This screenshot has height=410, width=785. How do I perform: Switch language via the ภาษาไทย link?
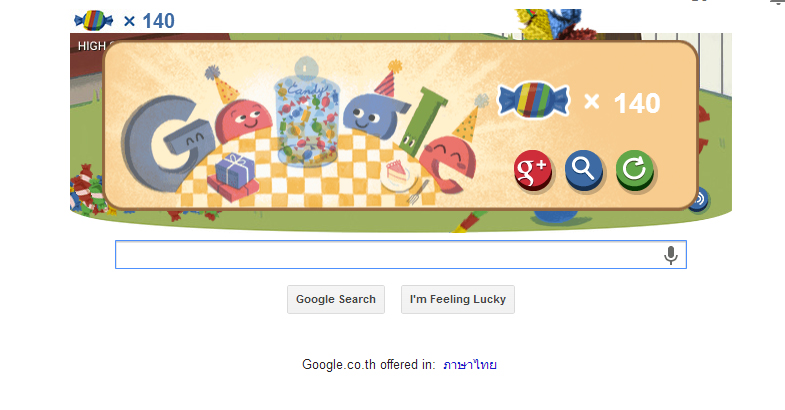click(470, 365)
